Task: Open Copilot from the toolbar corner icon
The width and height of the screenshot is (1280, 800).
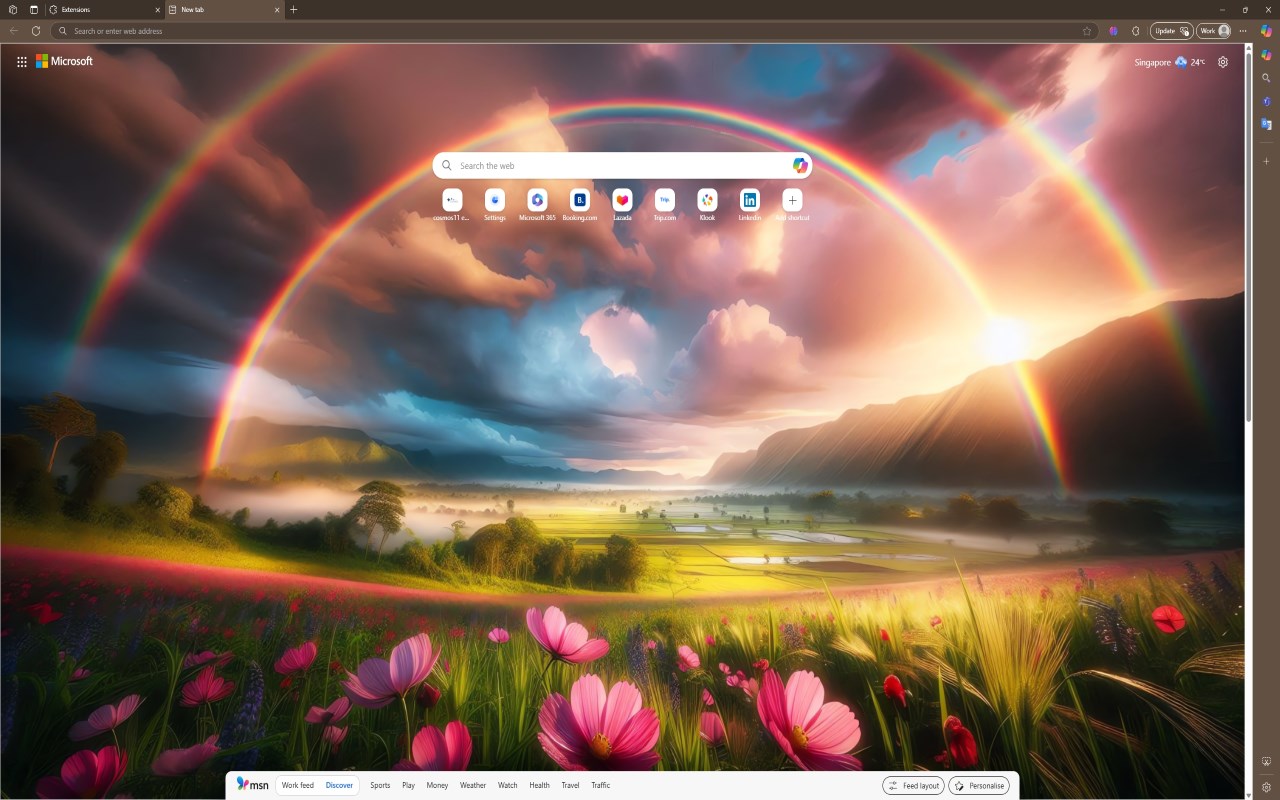Action: 1266,31
